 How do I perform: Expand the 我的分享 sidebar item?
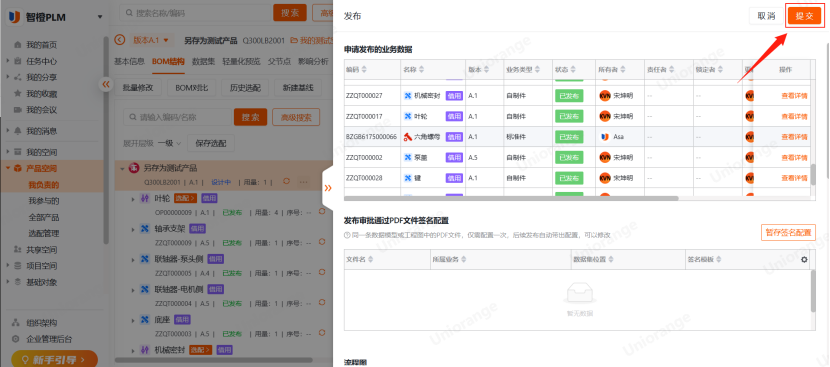[x=8, y=77]
